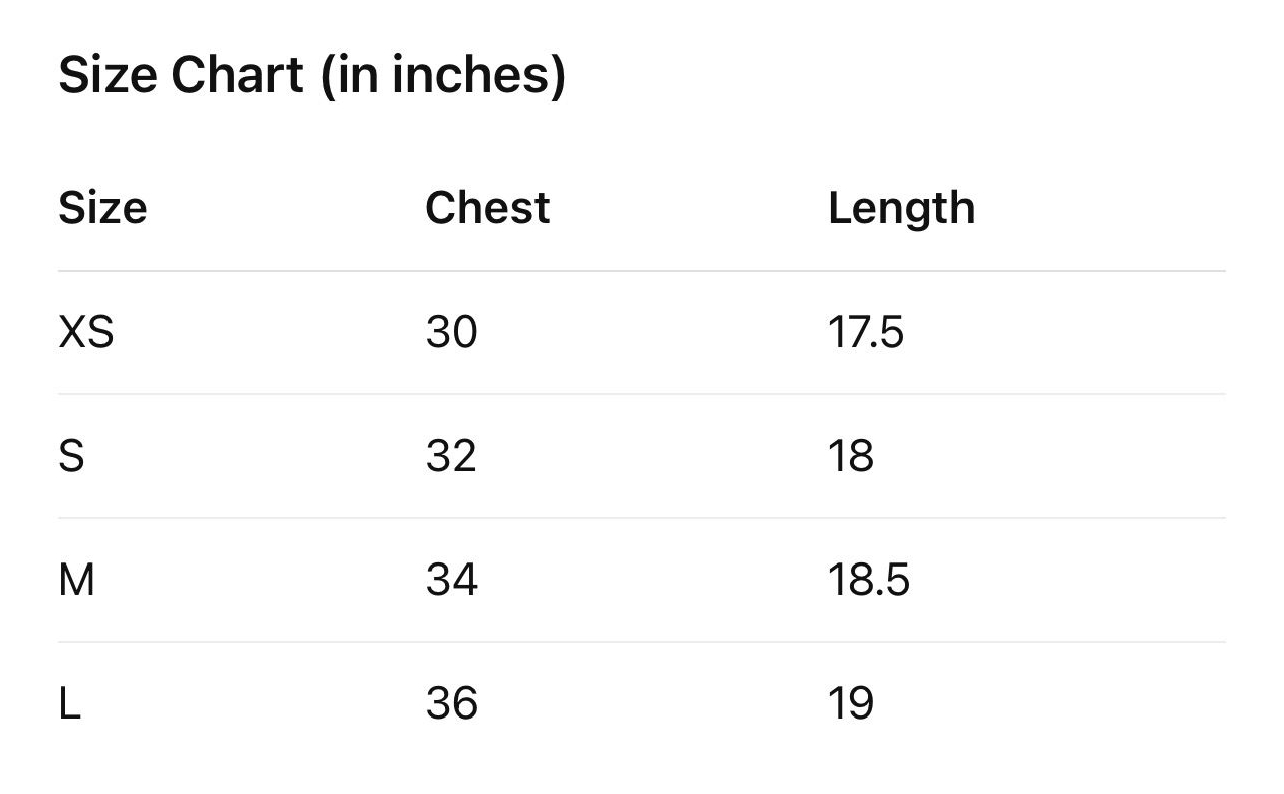Click the word Chart in the title
Viewport: 1284px width, 794px height.
click(x=237, y=75)
